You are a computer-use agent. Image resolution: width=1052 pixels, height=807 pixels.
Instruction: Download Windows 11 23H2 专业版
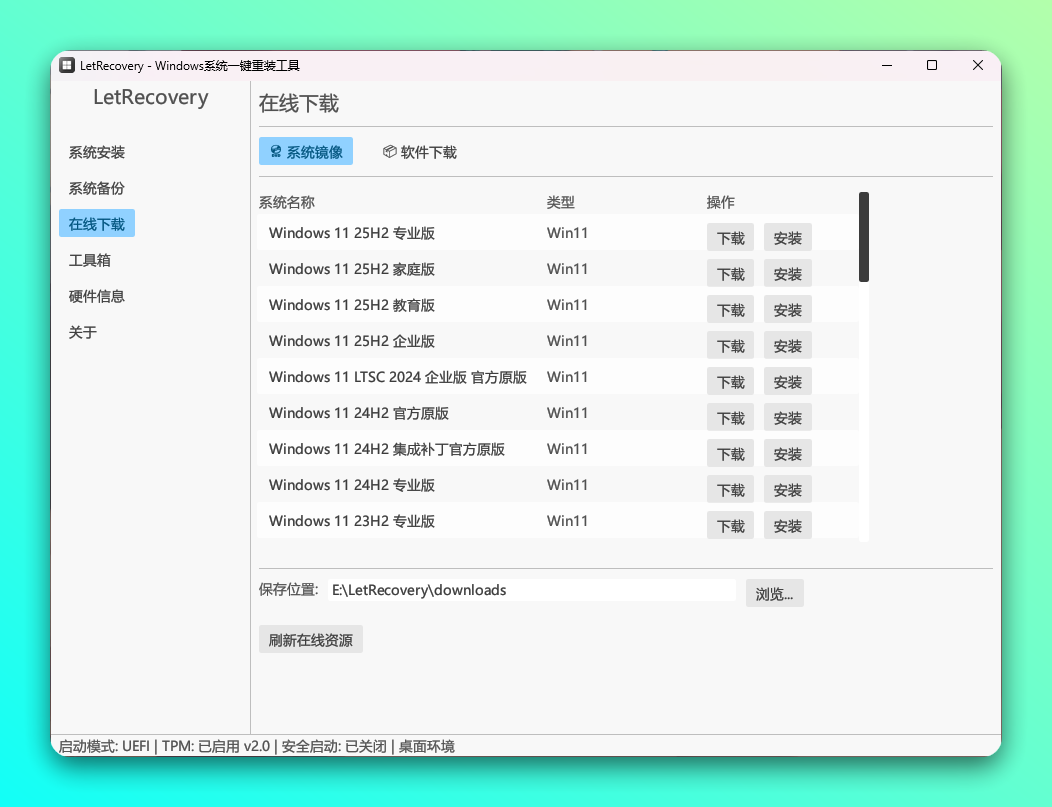(x=730, y=525)
